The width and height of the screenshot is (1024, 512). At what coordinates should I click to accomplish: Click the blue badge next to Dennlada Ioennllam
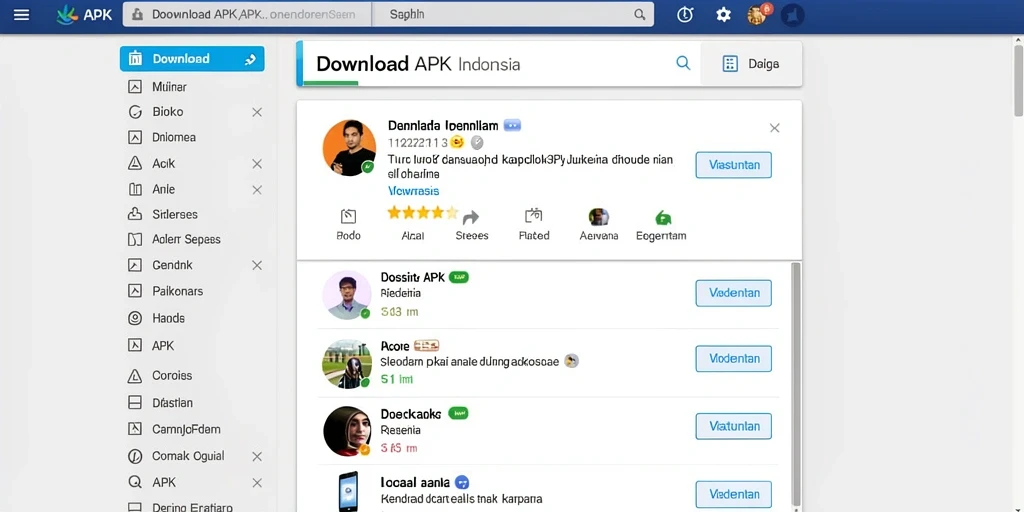[512, 125]
